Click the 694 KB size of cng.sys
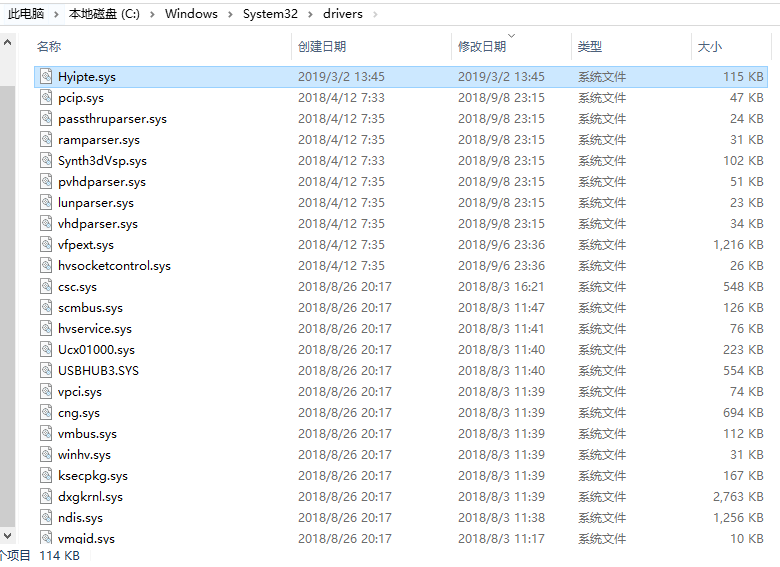 743,412
